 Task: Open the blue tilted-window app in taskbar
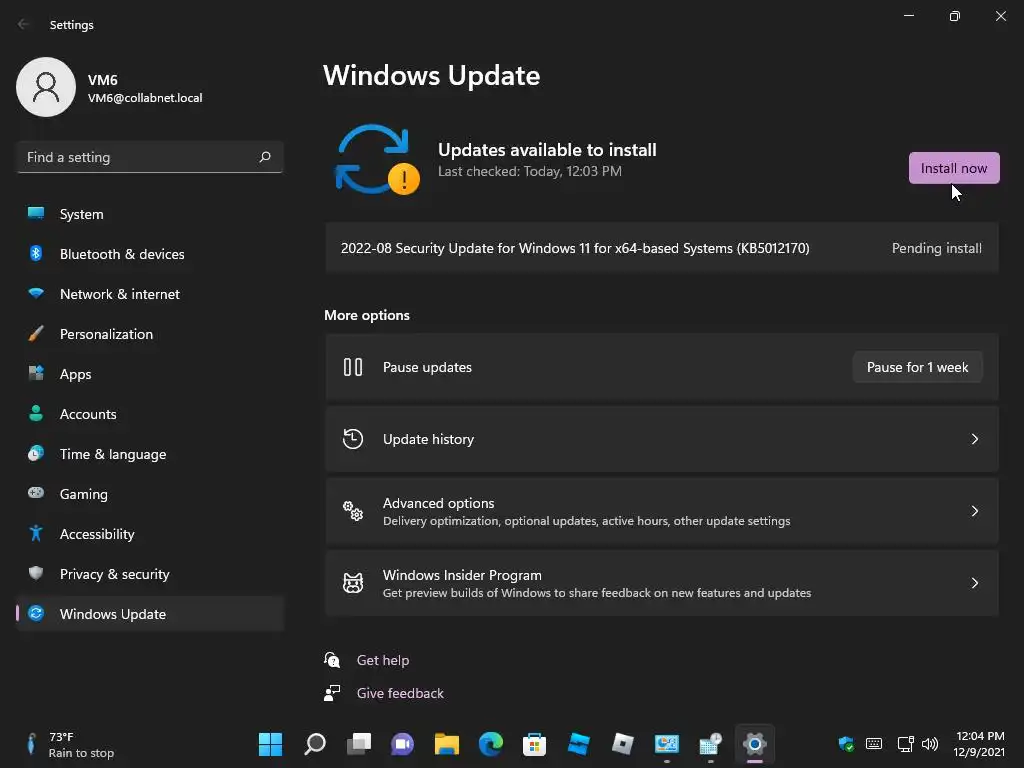[x=579, y=744]
